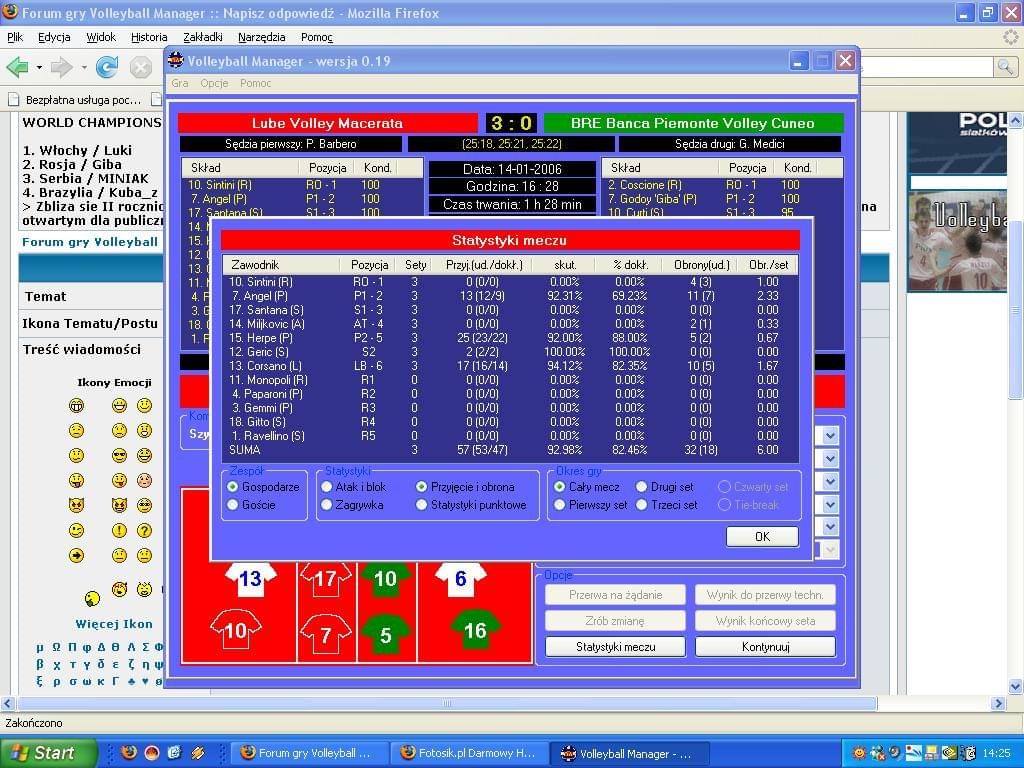Reload the page in Firefox
1024x768 pixels.
[x=107, y=67]
